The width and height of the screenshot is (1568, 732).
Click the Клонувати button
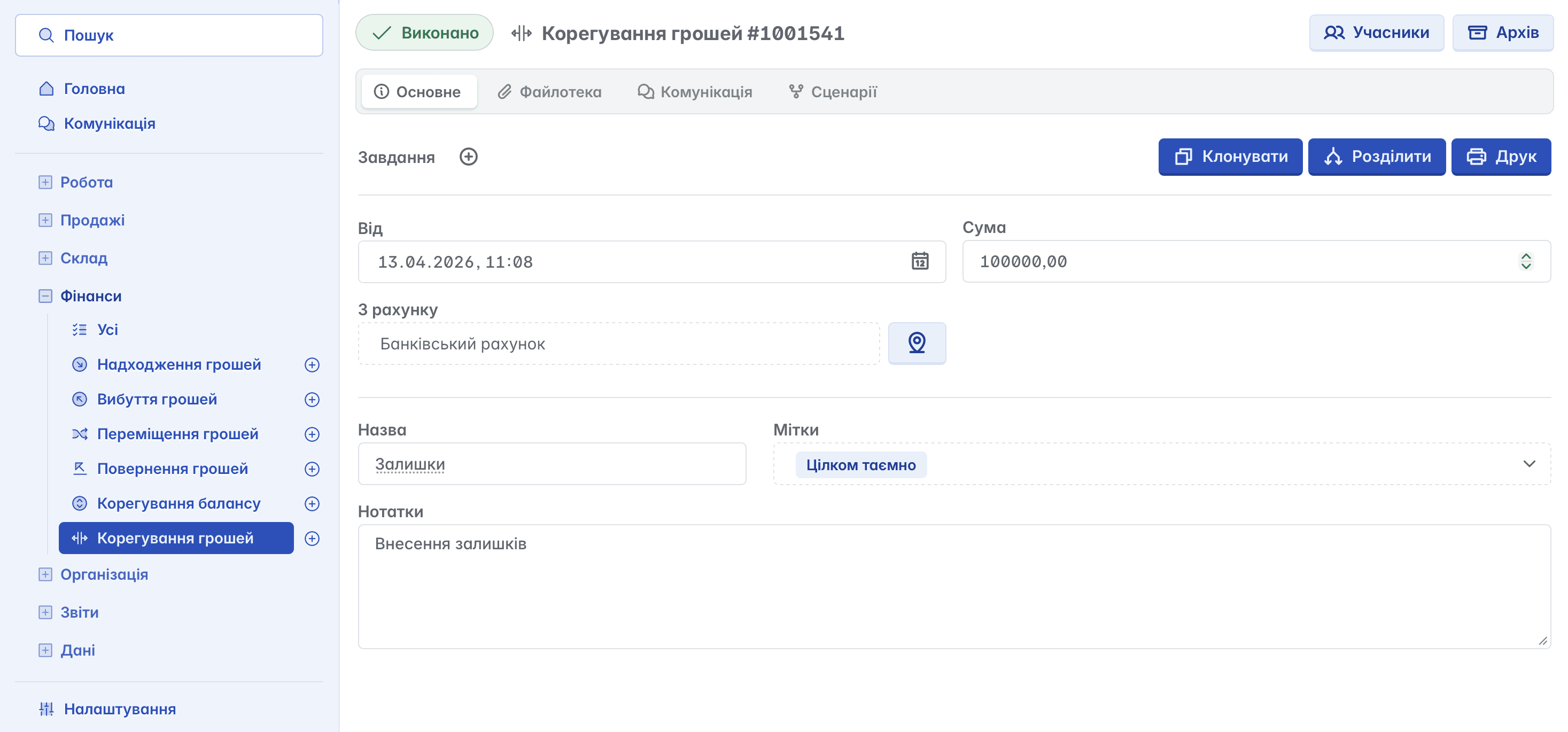click(1230, 157)
